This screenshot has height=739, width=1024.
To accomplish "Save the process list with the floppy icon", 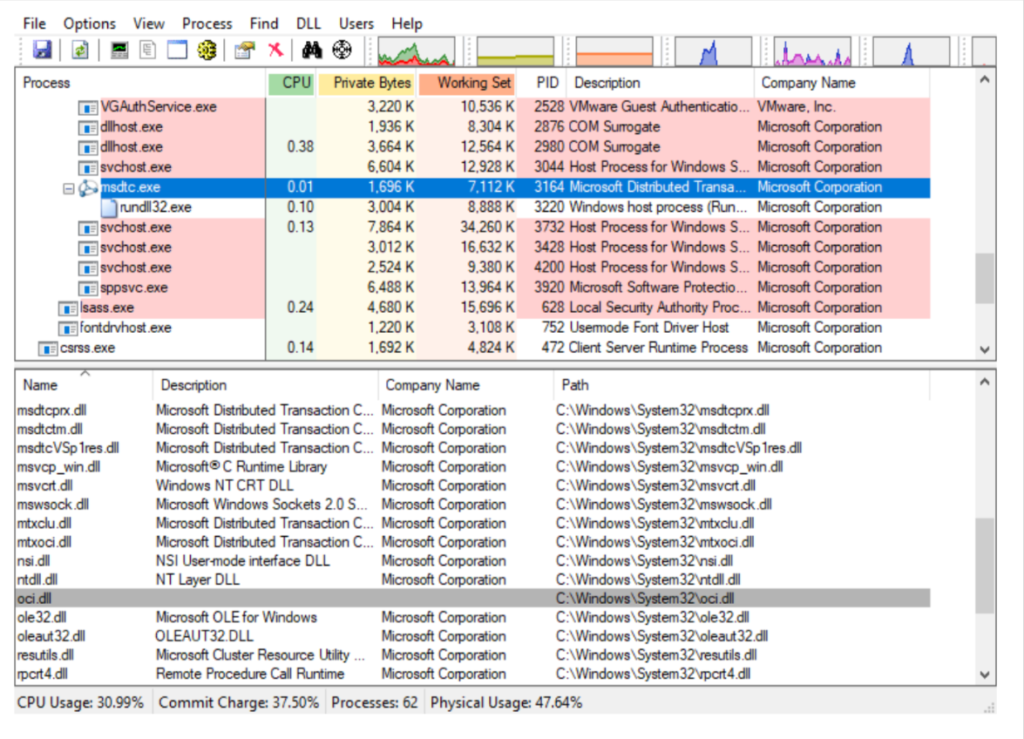I will point(42,49).
